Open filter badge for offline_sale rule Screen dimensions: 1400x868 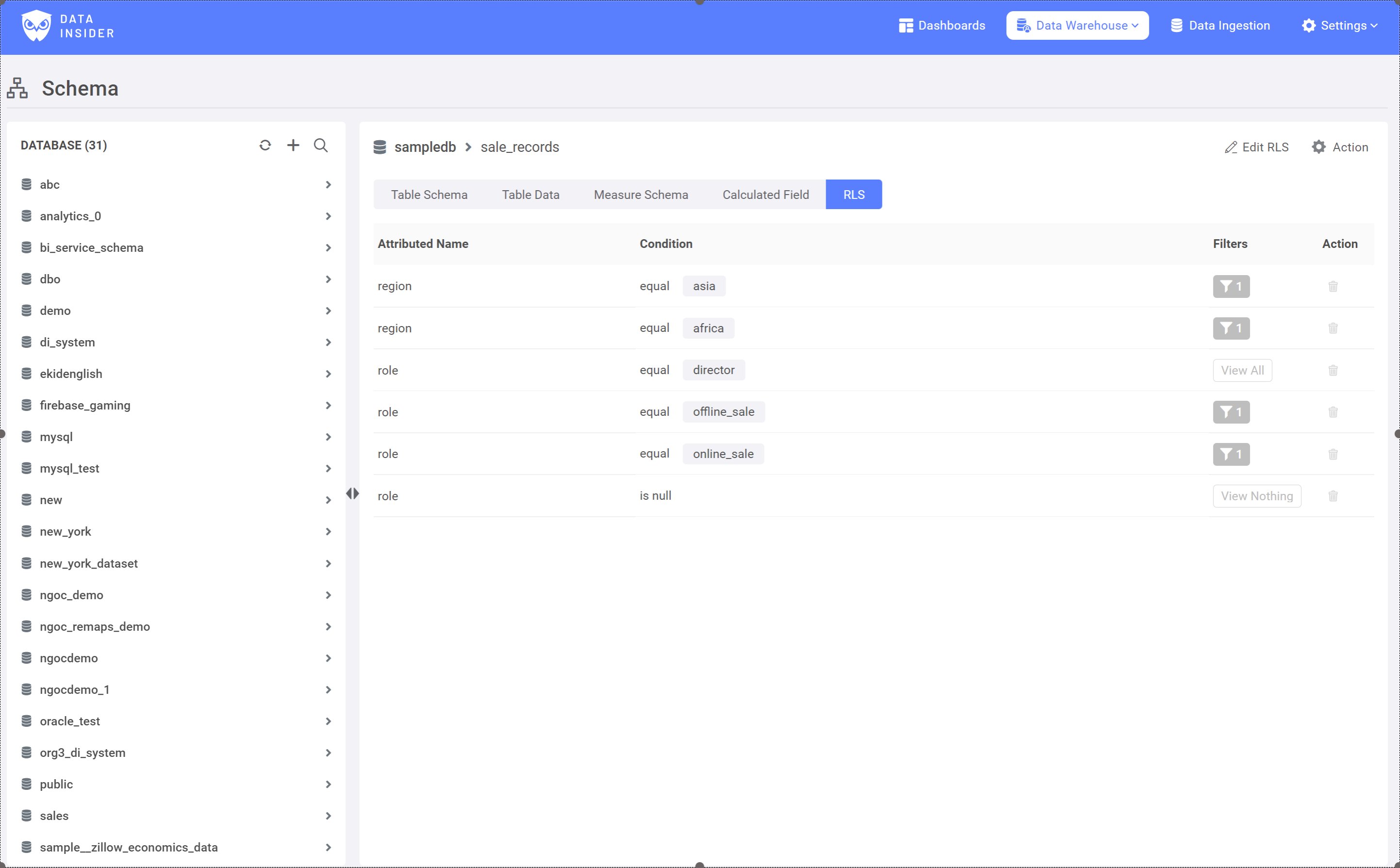click(1231, 412)
